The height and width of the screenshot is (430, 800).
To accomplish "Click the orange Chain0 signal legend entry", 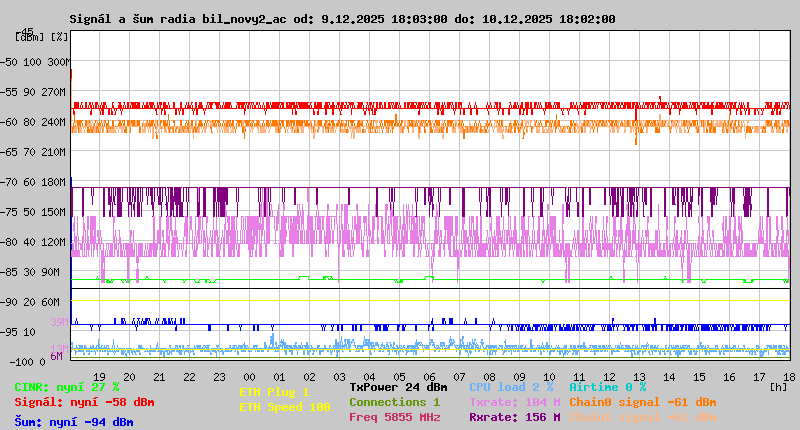I will (642, 402).
